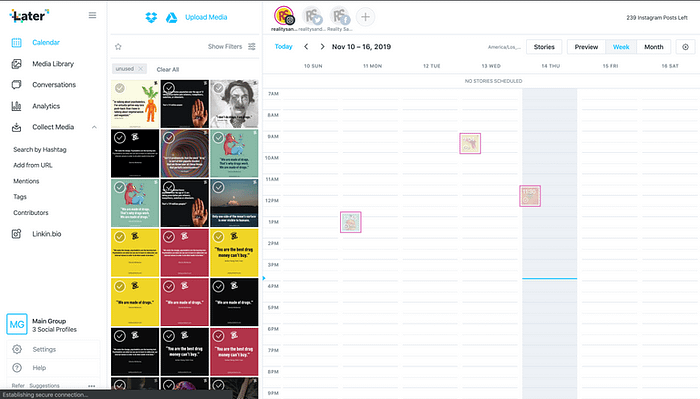Click the Linkin.bio Instagram icon
Screen dimensions: 700x399
pos(17,234)
